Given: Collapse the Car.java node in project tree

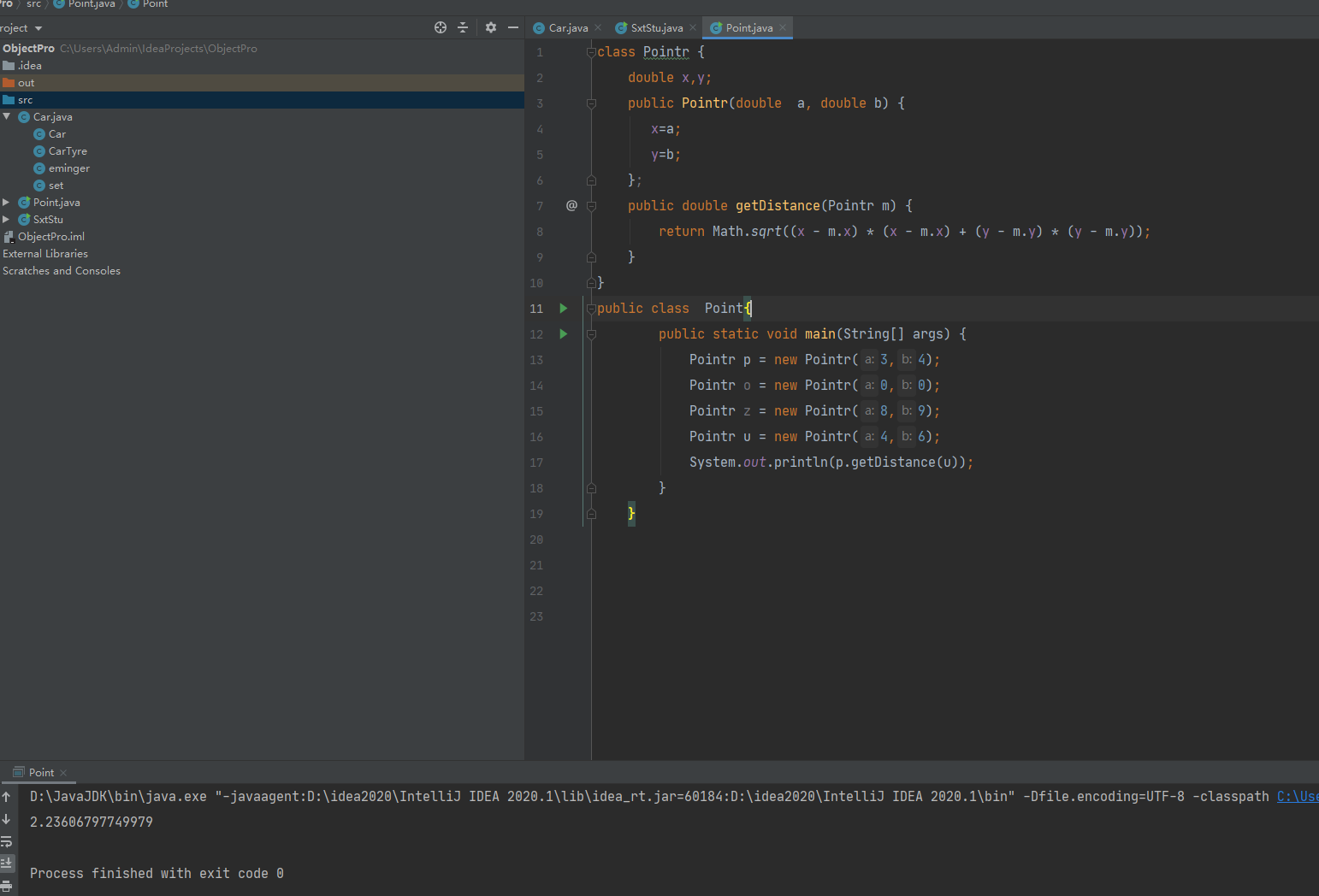Looking at the screenshot, I should click(7, 116).
